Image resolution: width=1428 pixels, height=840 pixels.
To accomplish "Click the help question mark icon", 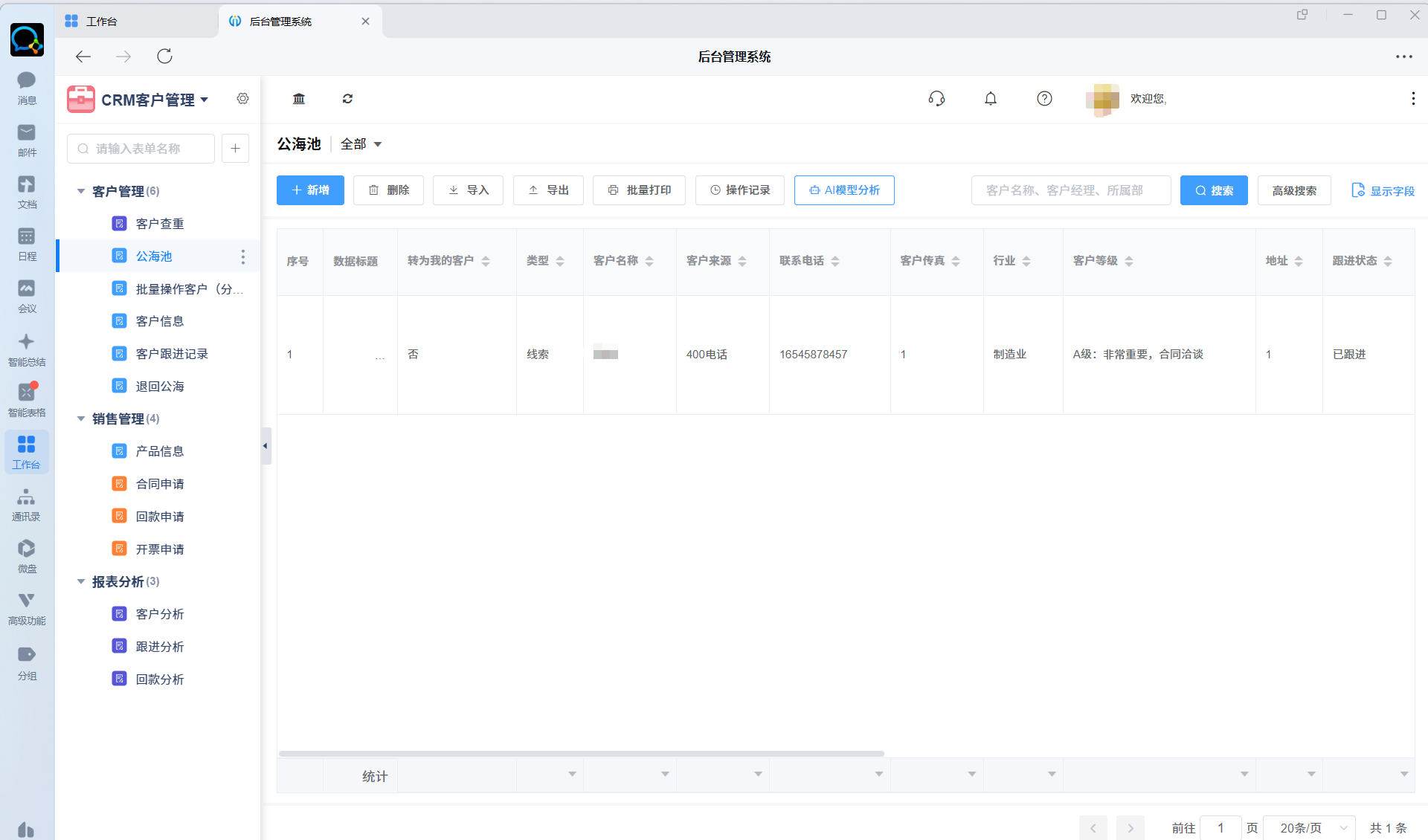I will [1044, 99].
